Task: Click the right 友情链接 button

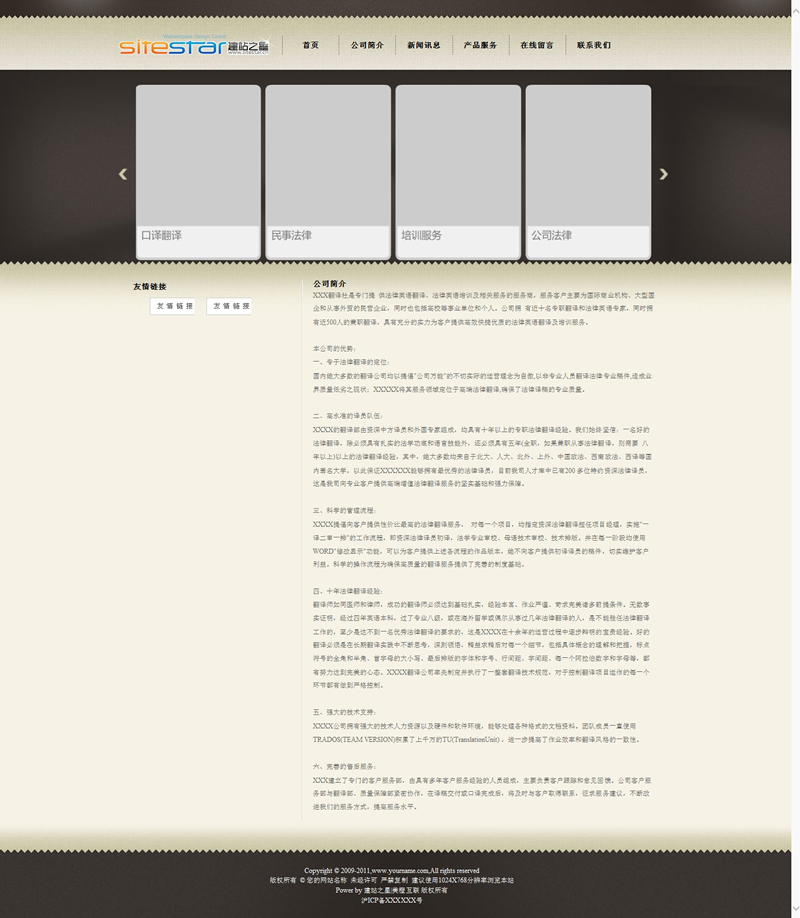Action: coord(229,306)
